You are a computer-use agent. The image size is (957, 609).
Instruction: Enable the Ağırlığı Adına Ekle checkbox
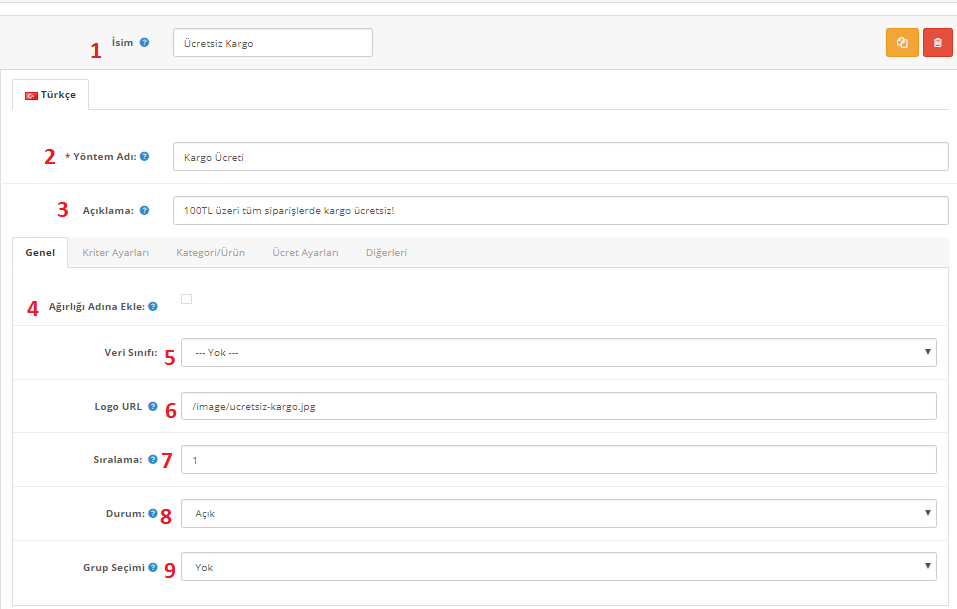186,299
